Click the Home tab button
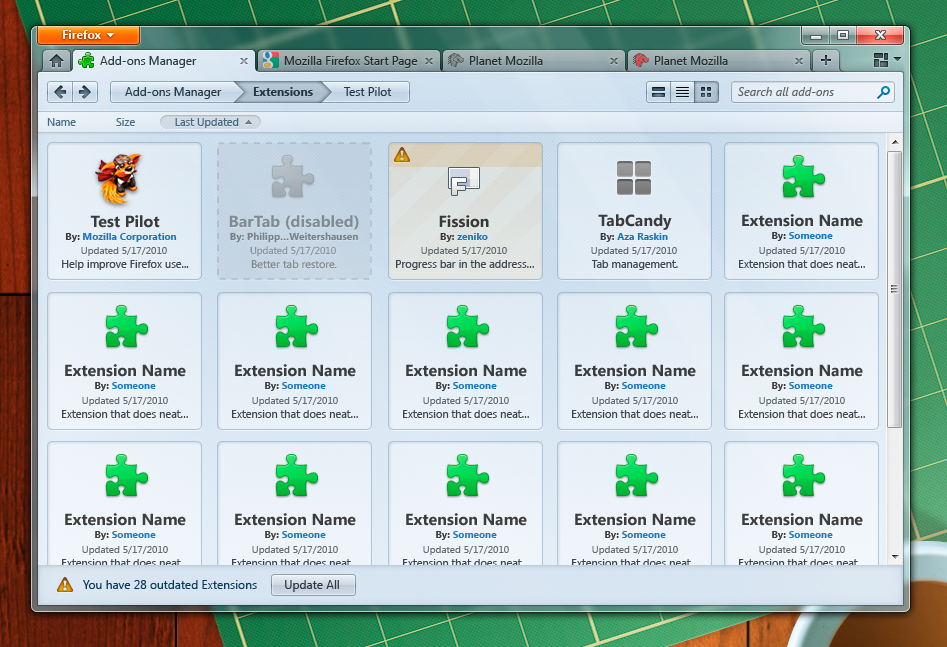 click(x=56, y=60)
